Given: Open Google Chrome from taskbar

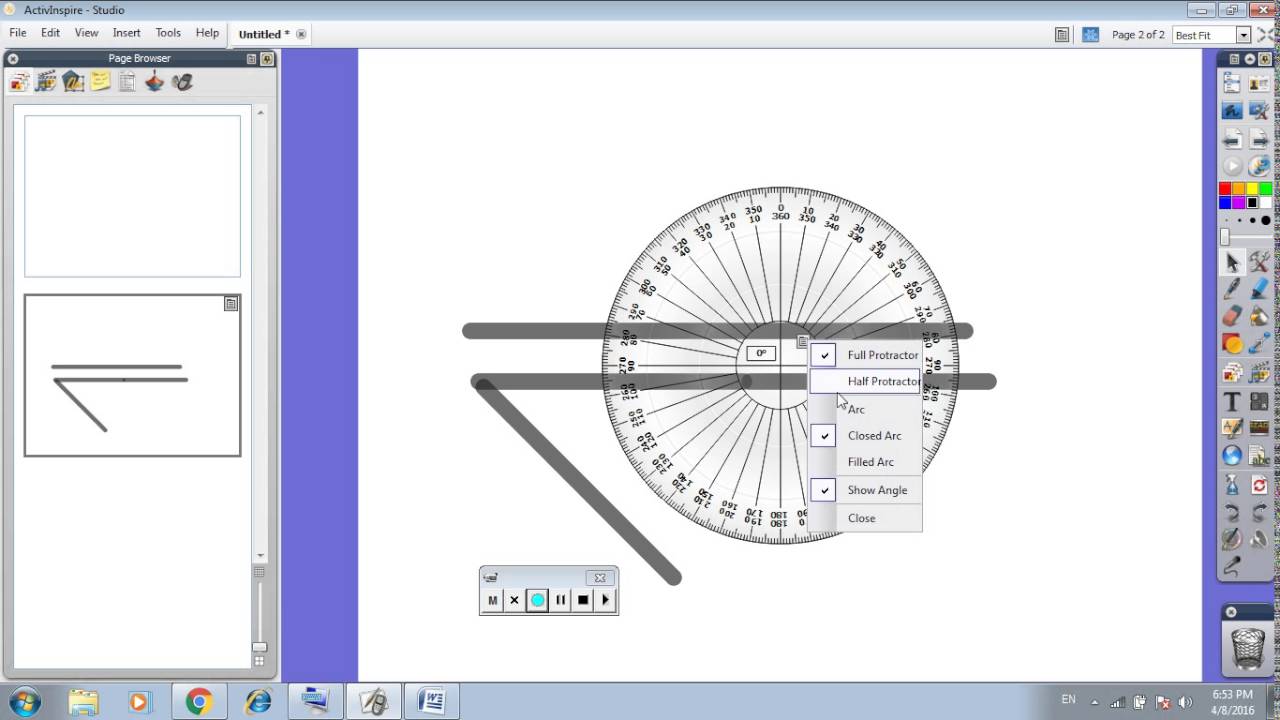Looking at the screenshot, I should (x=198, y=702).
